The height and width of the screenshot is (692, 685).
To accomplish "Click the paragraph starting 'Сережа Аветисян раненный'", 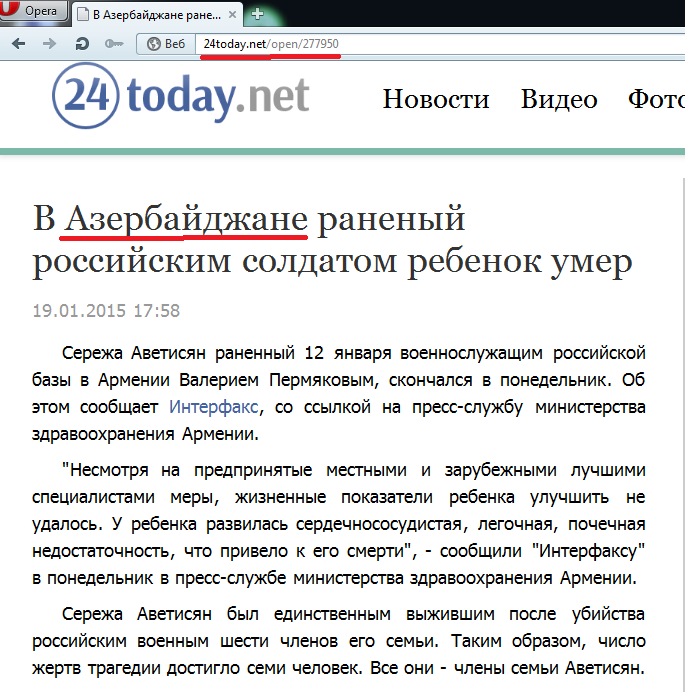I will point(339,393).
